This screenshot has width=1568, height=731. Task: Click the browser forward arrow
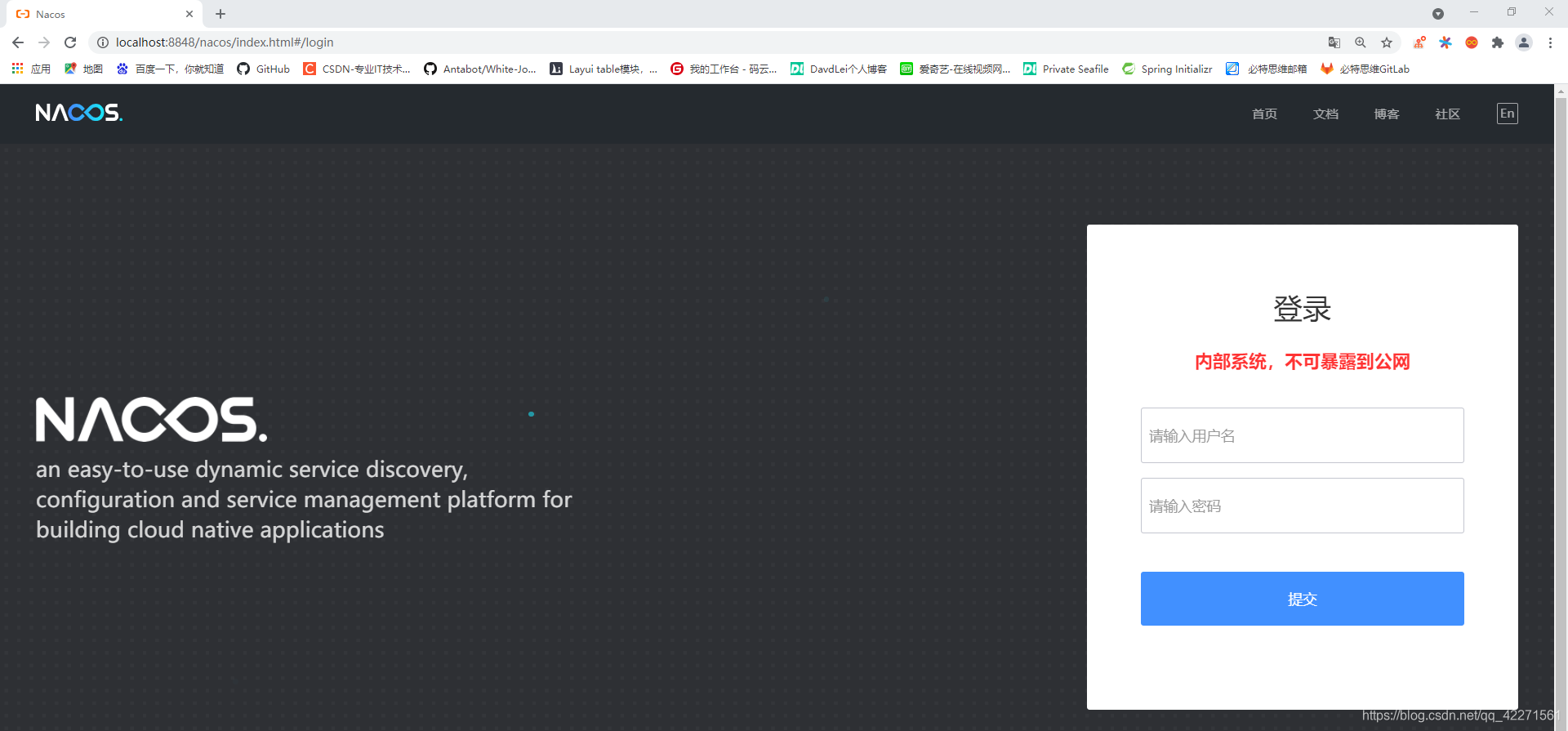[x=44, y=42]
